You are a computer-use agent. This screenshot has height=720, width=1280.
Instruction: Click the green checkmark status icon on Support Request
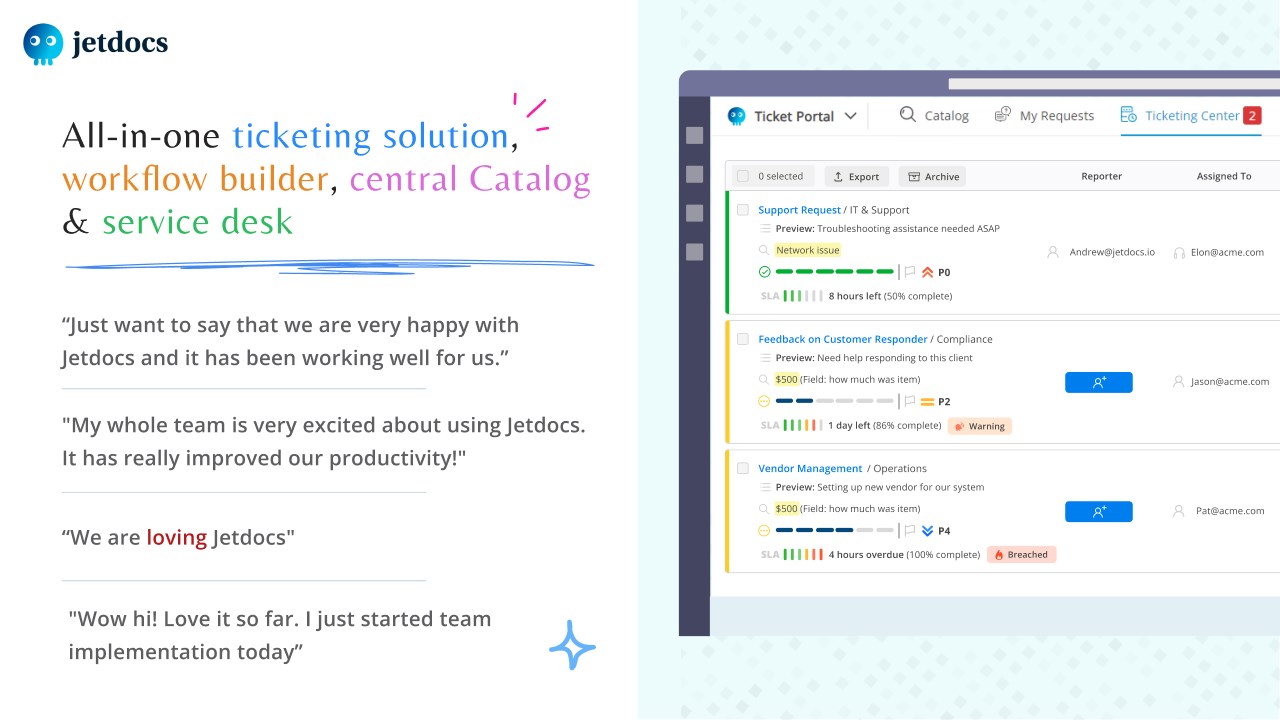pyautogui.click(x=765, y=272)
